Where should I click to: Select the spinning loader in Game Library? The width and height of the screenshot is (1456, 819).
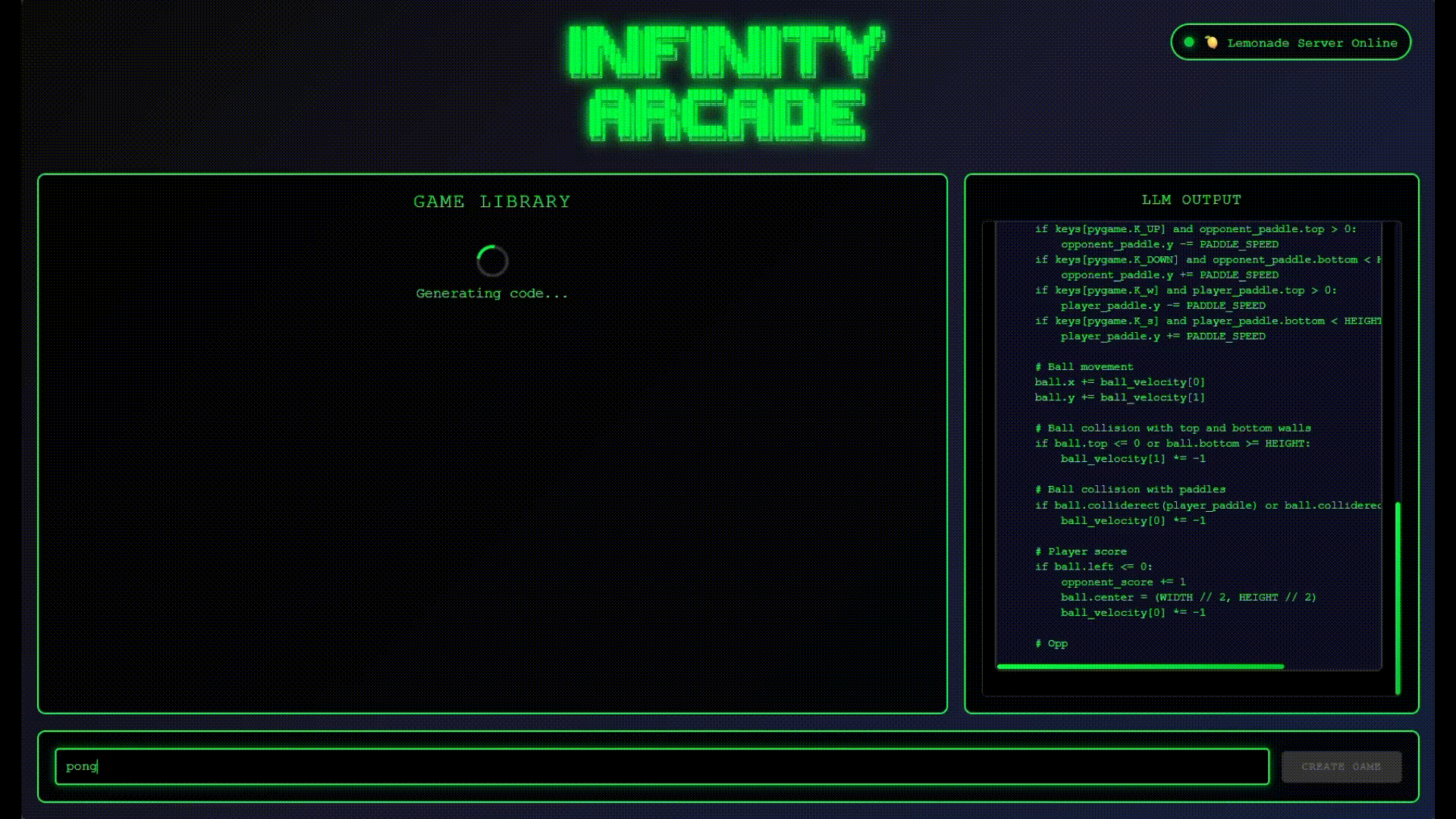[x=491, y=260]
